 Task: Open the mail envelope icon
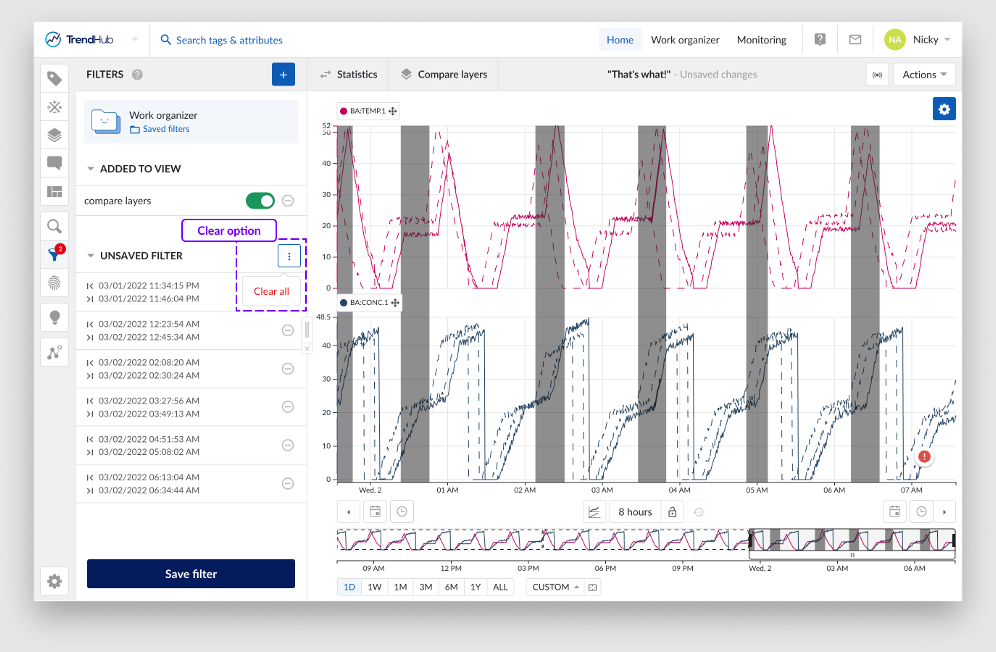point(855,40)
